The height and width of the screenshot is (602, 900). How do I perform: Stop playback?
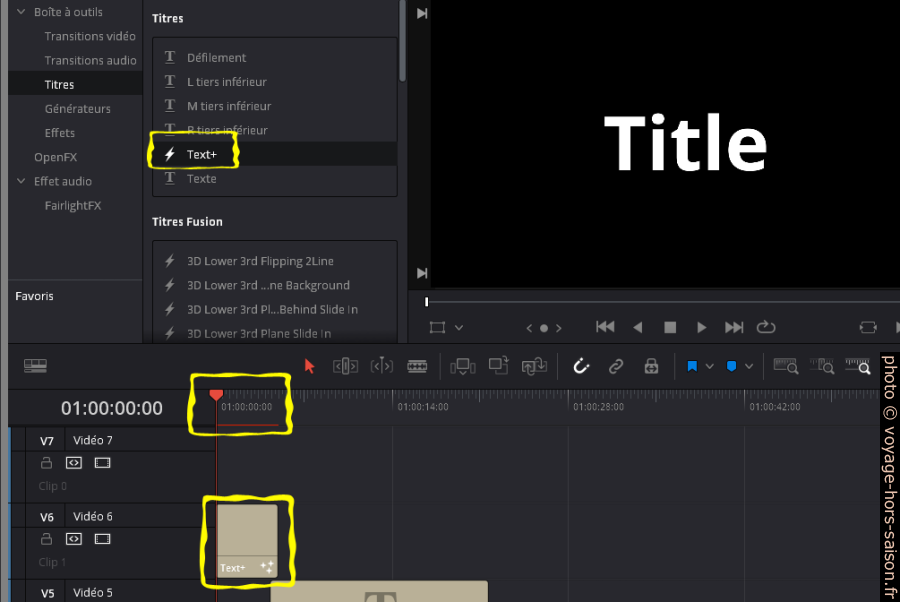(x=670, y=327)
